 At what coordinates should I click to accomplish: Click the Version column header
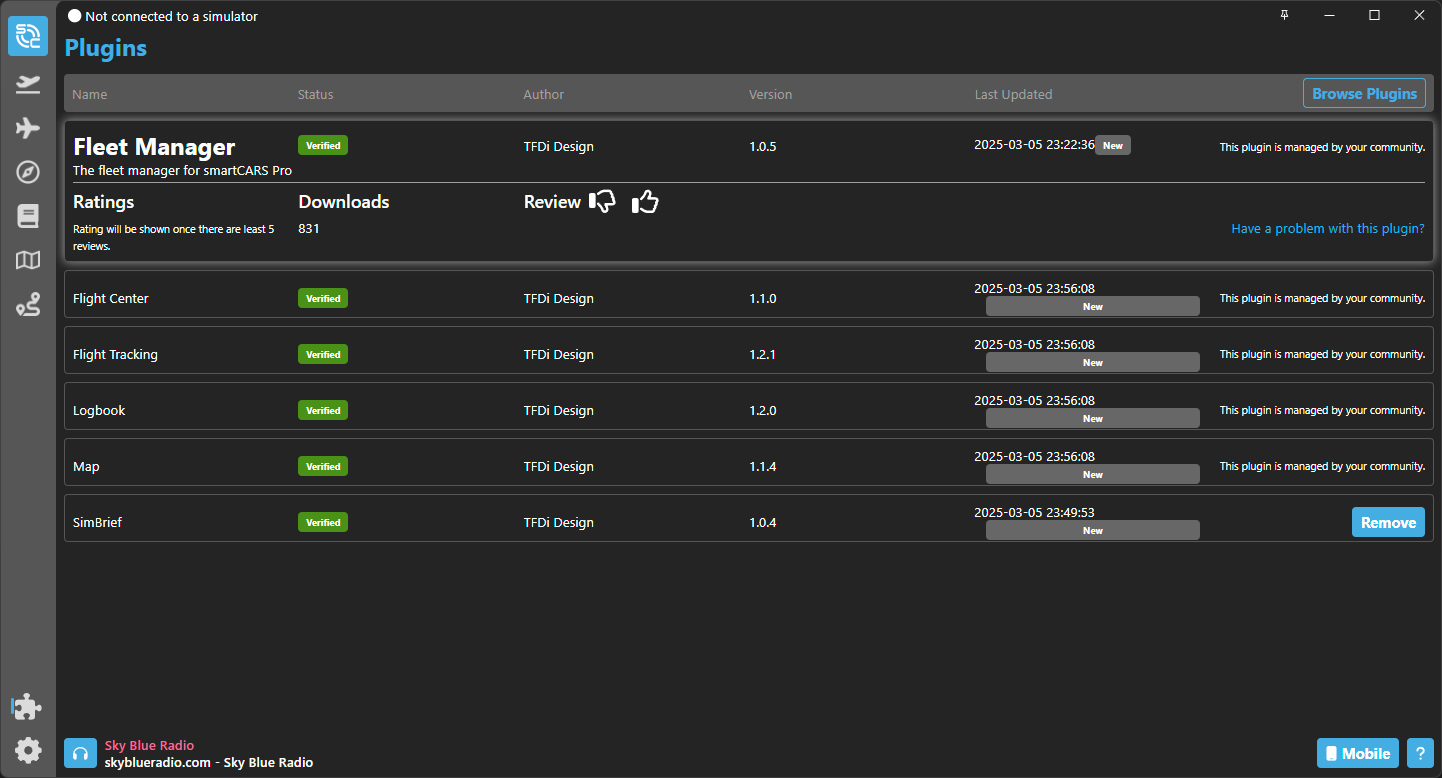click(770, 94)
